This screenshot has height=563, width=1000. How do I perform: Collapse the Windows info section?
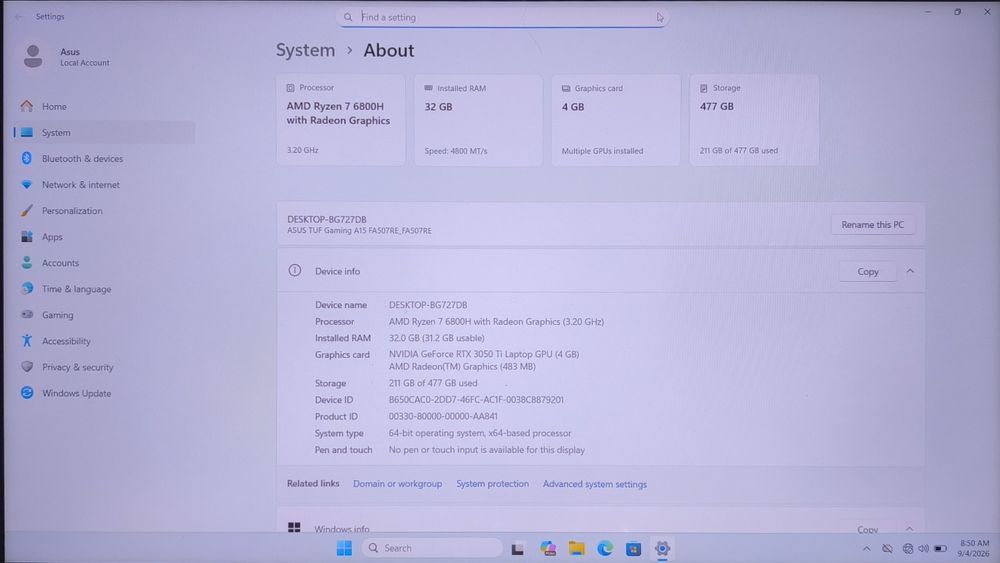pos(909,529)
